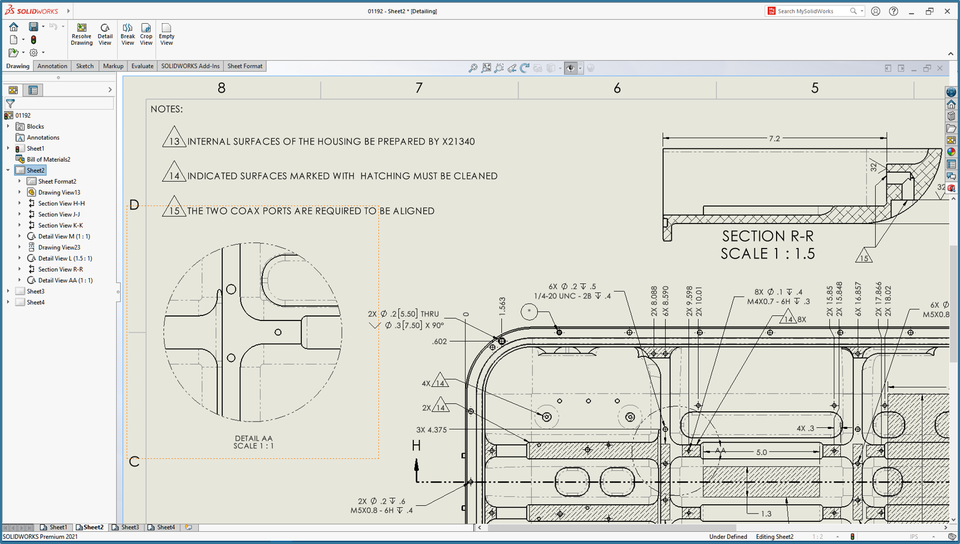Open View Palette in task pane
The image size is (960, 544).
pos(951,140)
